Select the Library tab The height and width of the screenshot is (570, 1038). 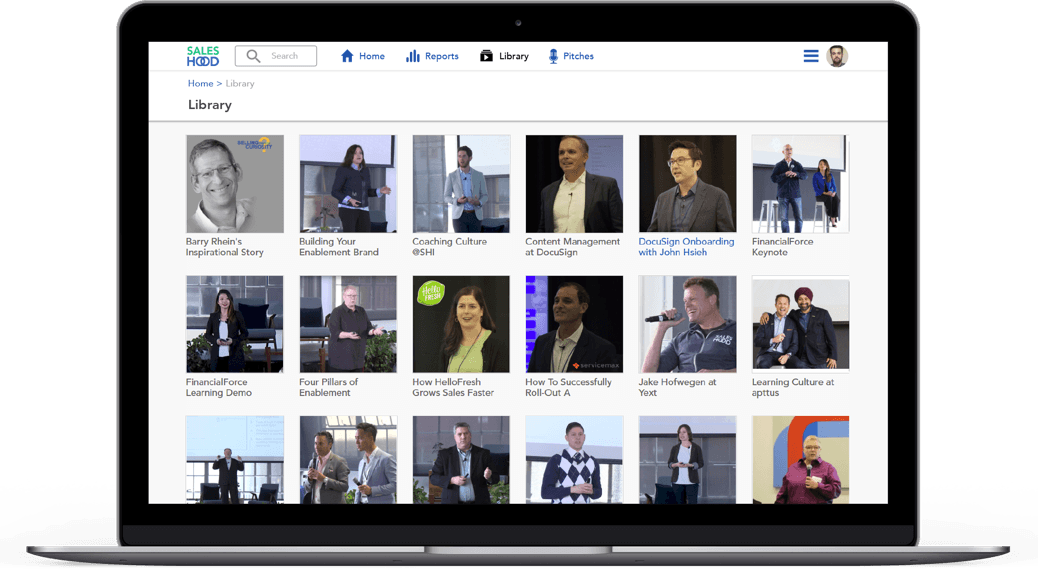point(504,56)
